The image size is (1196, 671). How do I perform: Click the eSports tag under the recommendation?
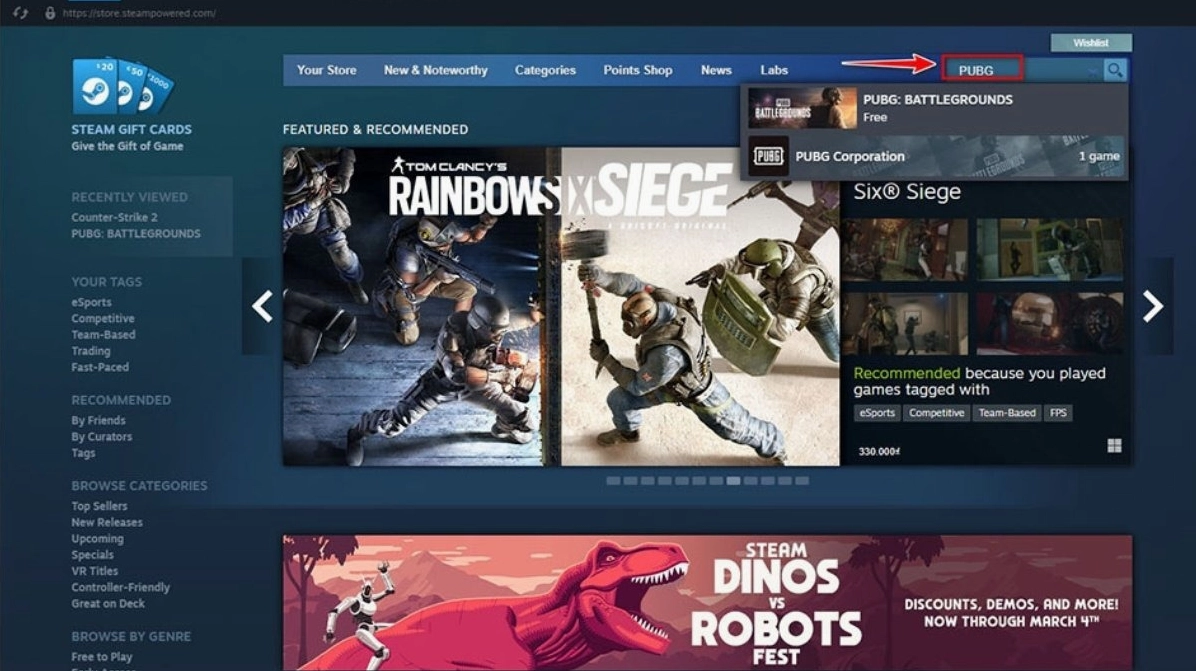coord(876,412)
